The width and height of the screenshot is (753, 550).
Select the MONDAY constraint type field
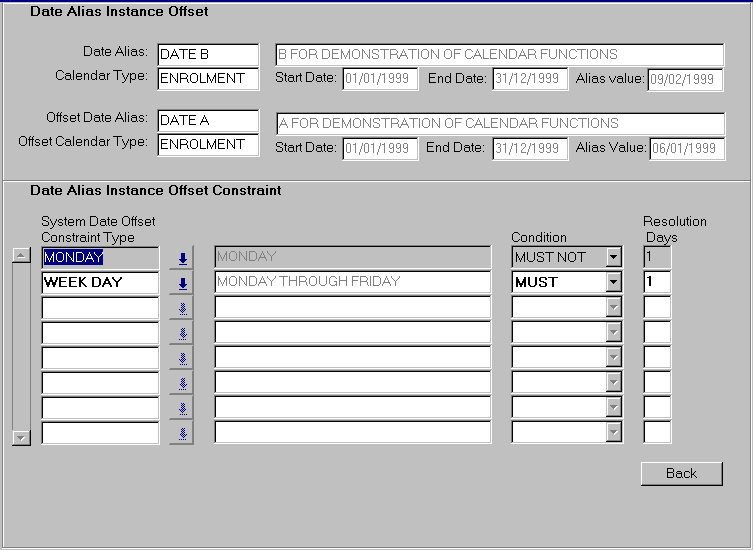coord(100,257)
